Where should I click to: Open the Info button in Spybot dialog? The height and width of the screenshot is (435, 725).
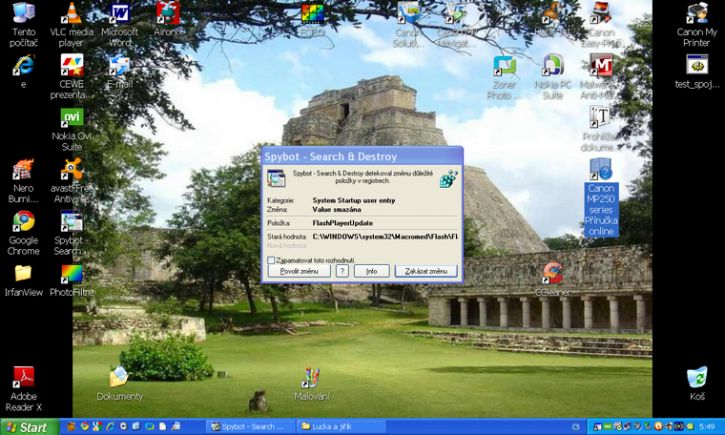click(371, 271)
